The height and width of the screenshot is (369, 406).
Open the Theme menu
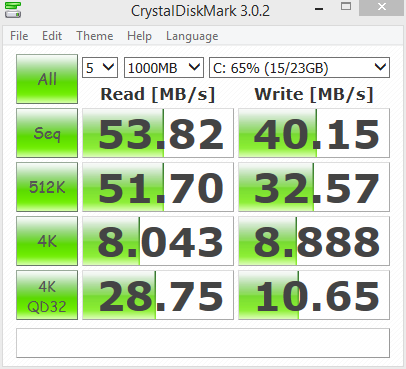click(95, 36)
